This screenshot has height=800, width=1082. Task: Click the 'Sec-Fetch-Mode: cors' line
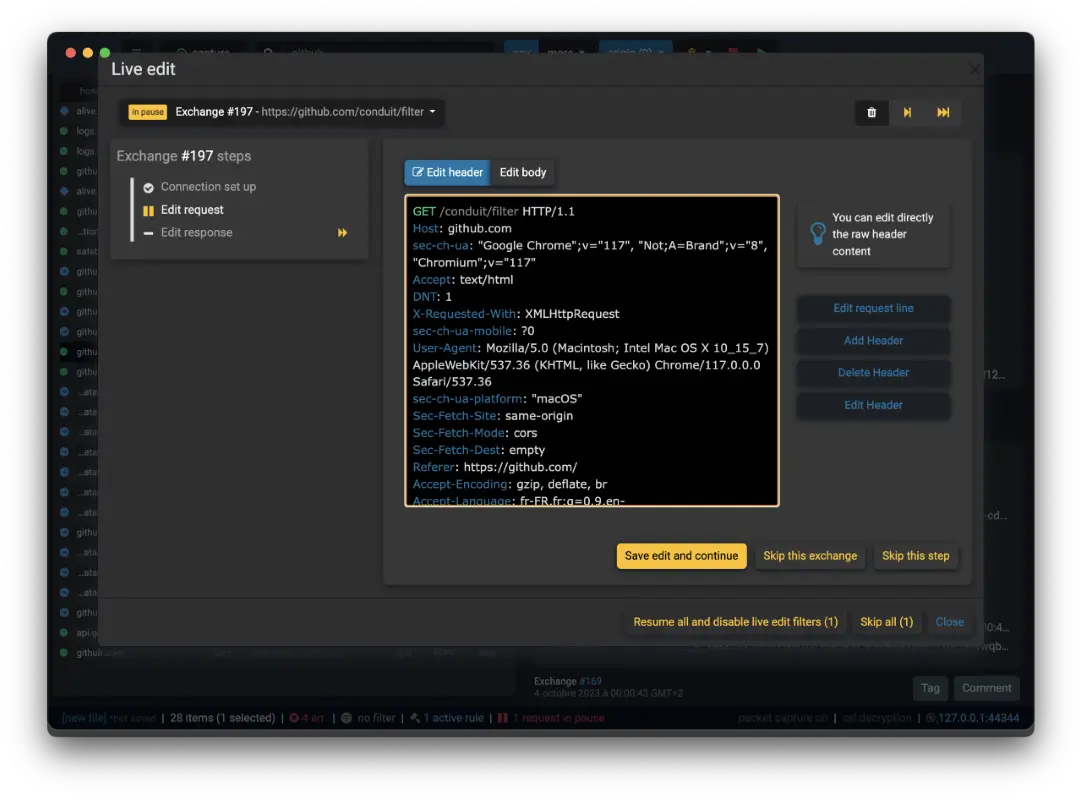pyautogui.click(x=475, y=433)
